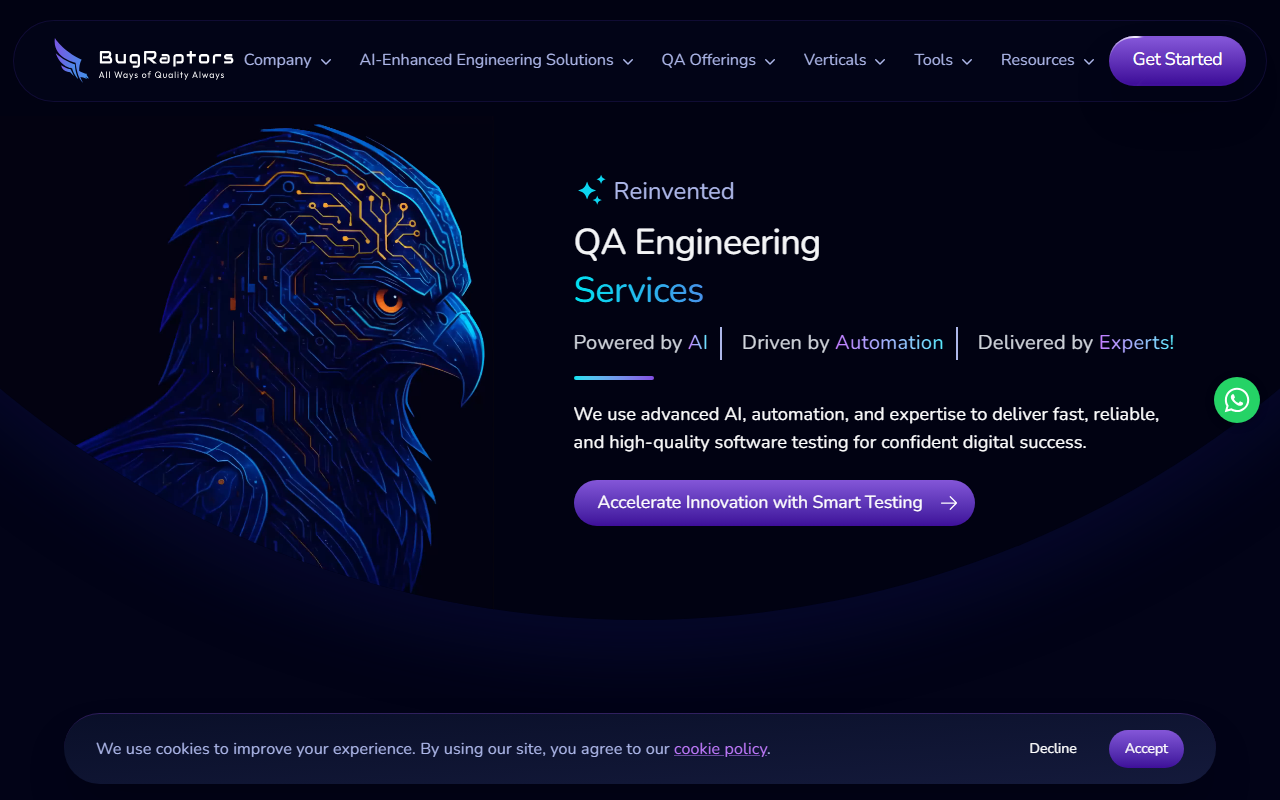
Task: Click the raptor hero image
Action: pyautogui.click(x=280, y=360)
